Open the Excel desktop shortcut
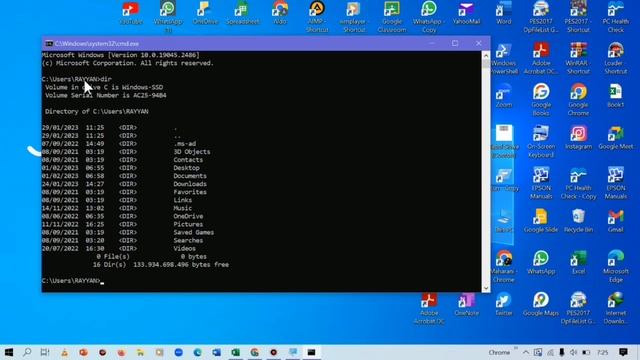640x360 pixels. (x=578, y=263)
